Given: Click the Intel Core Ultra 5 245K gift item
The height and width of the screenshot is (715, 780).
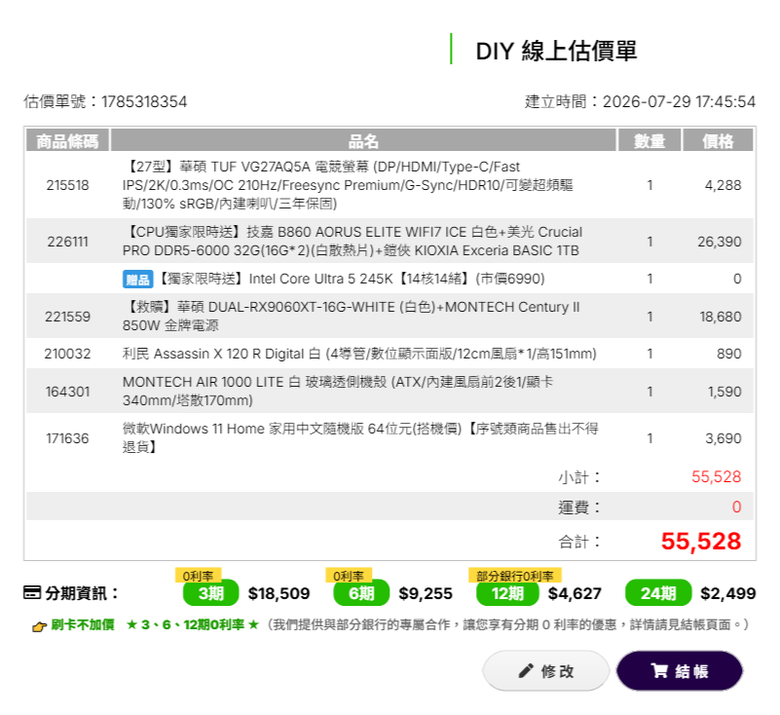Looking at the screenshot, I should (352, 279).
